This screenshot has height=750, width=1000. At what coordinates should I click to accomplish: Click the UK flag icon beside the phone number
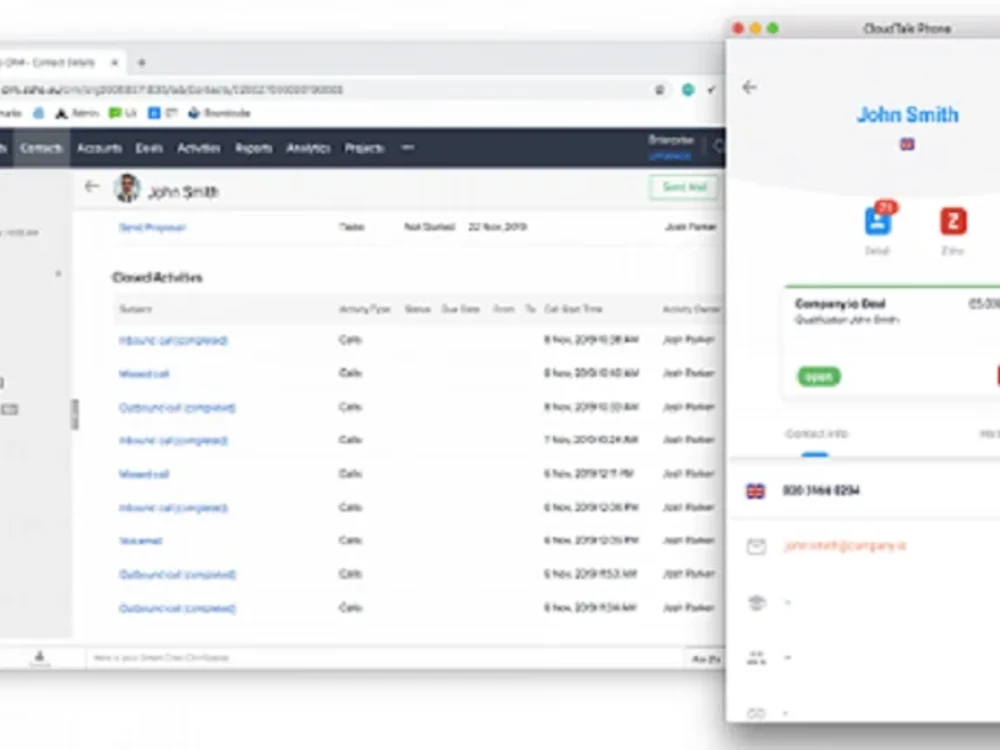pos(757,491)
